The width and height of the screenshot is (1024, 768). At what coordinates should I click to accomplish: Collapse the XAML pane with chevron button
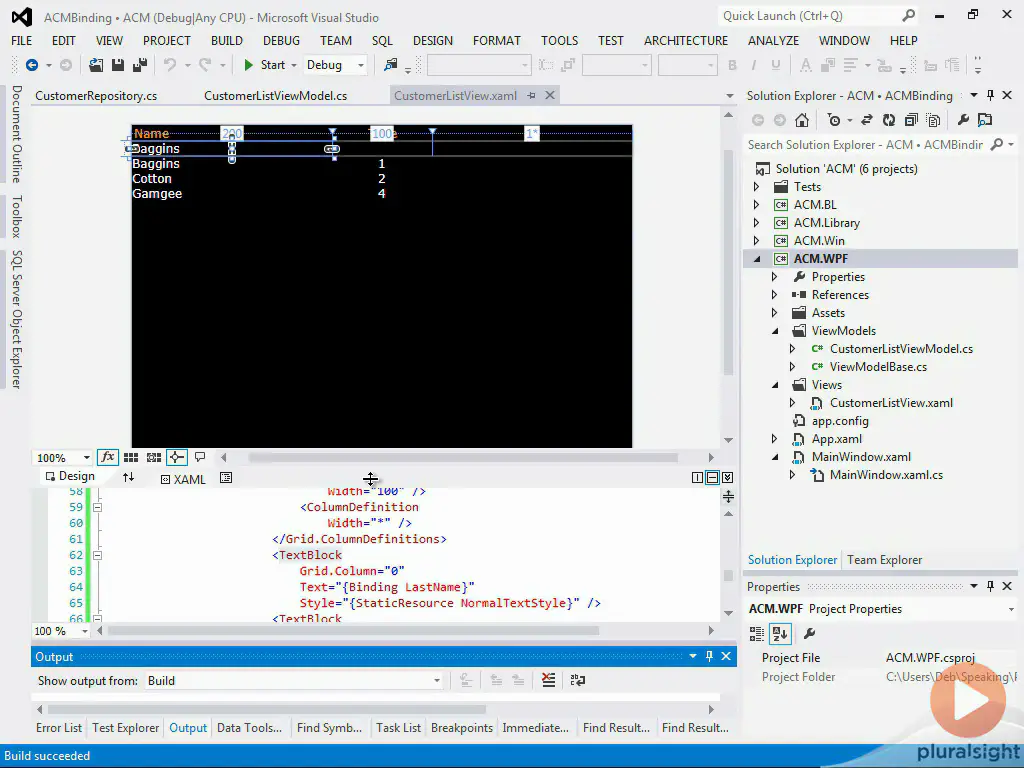click(x=728, y=478)
